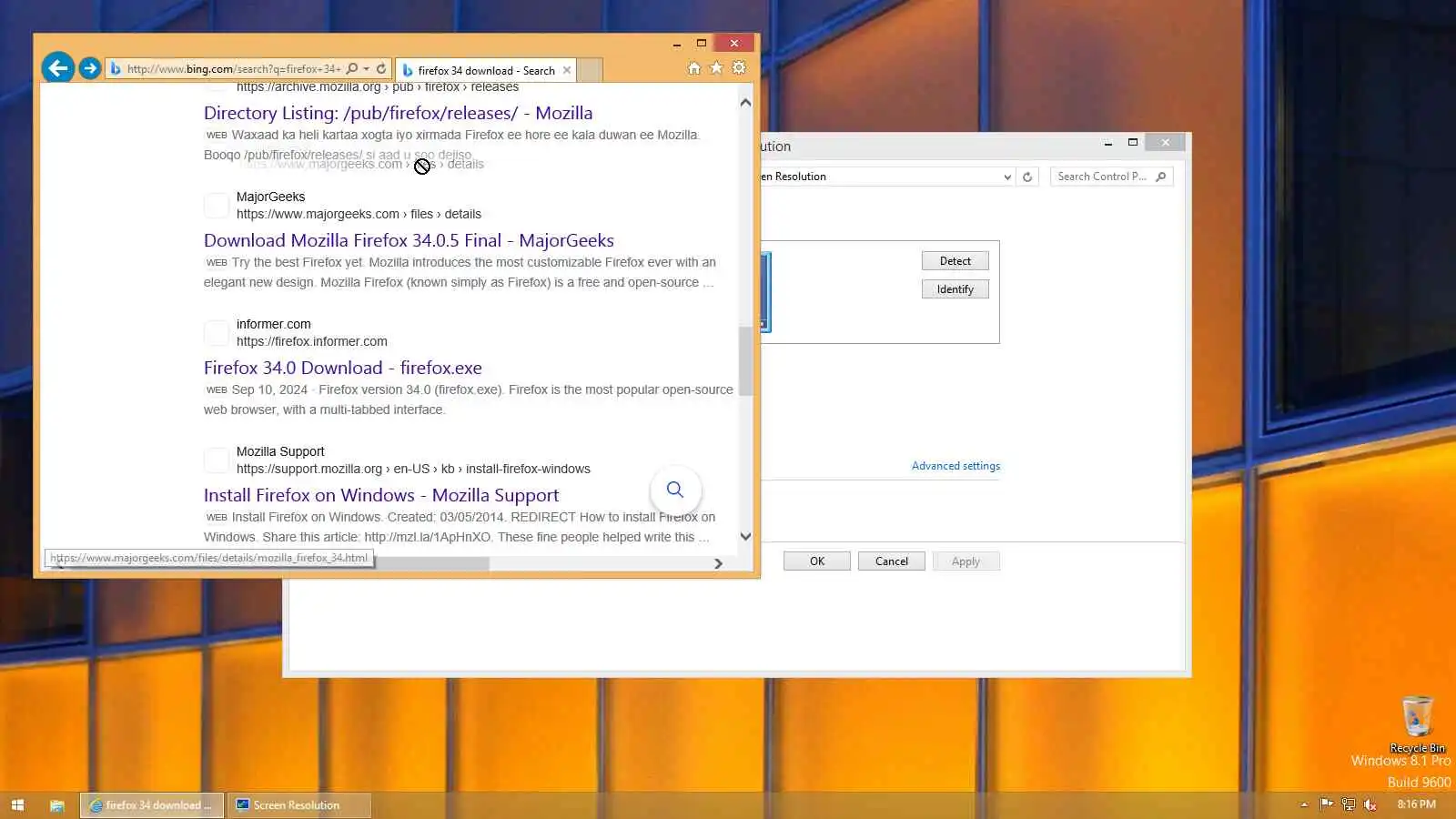The image size is (1456, 819).
Task: Open Install Firefox on Windows link
Action: pyautogui.click(x=381, y=495)
